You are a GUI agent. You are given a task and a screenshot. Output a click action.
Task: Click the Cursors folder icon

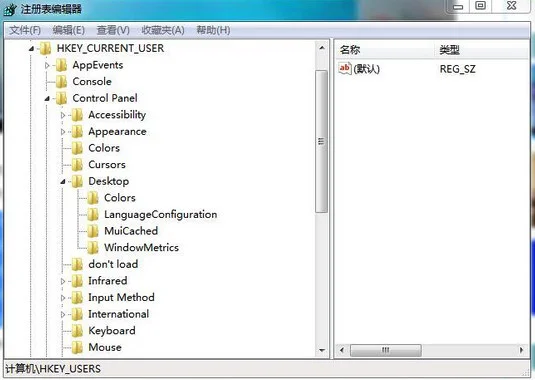click(77, 165)
